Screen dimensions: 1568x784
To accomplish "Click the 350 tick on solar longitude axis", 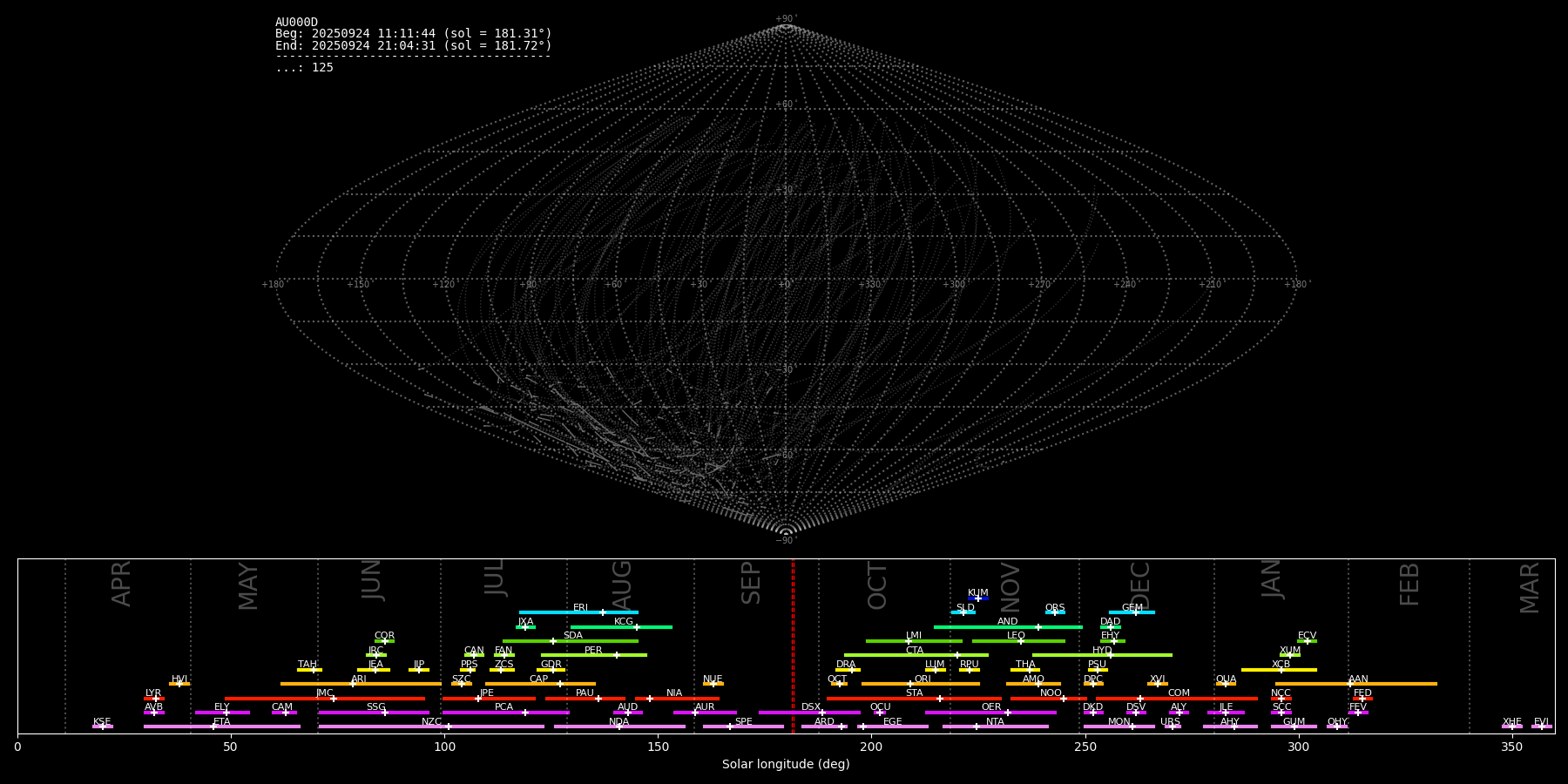I will 1511,746.
